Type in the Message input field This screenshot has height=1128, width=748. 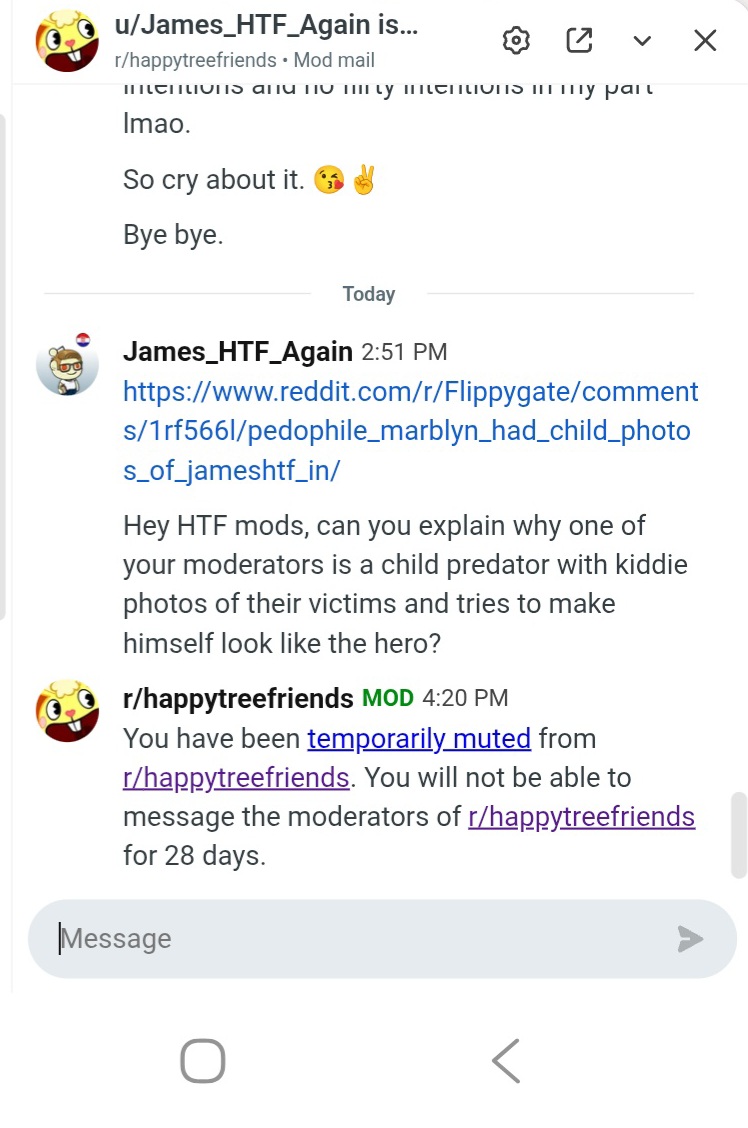(x=360, y=938)
